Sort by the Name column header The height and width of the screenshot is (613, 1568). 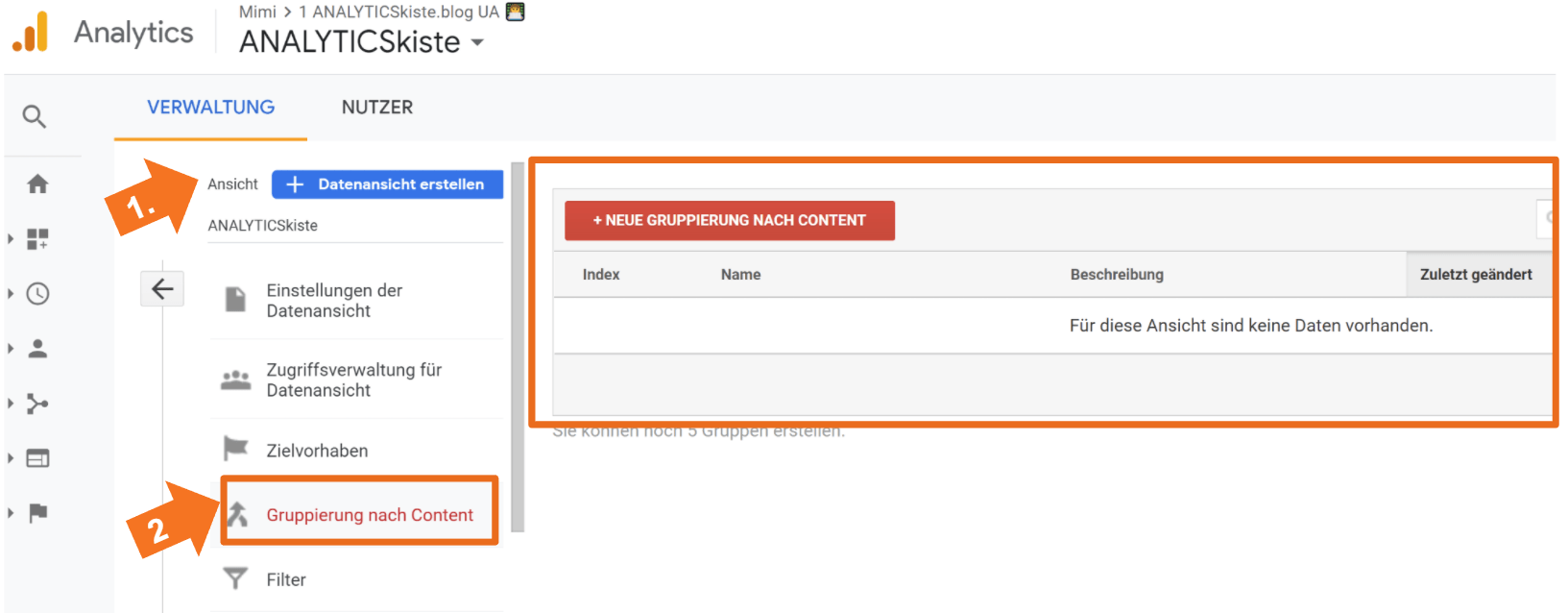pyautogui.click(x=740, y=275)
